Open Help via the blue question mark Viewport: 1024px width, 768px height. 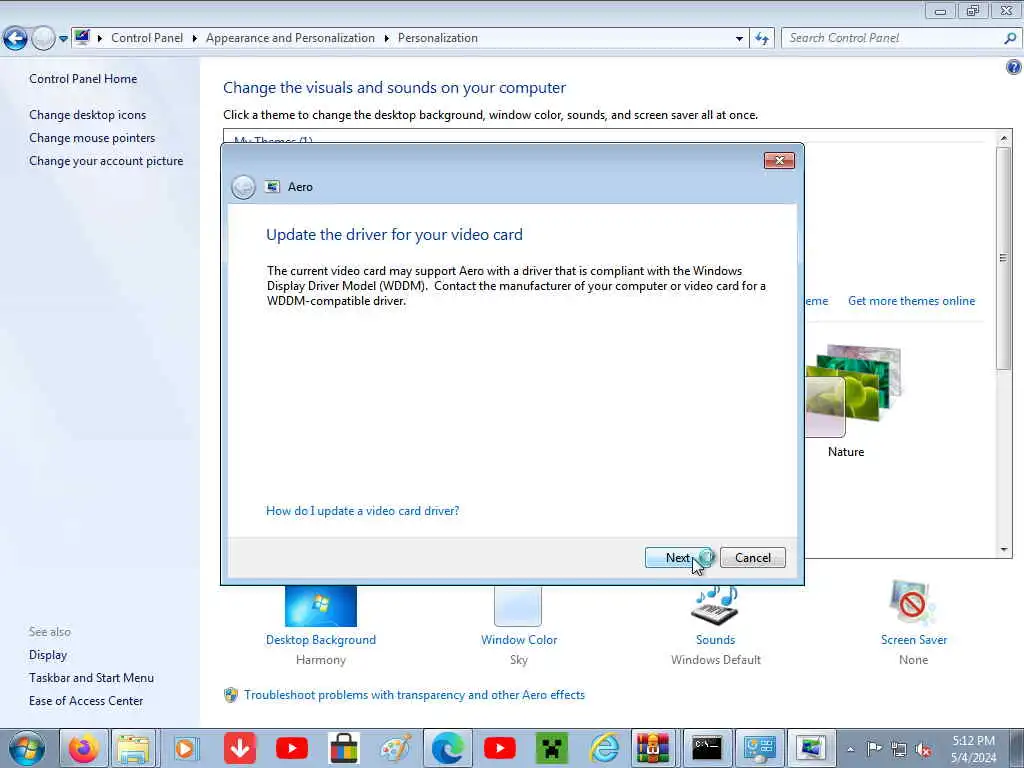(x=1014, y=67)
